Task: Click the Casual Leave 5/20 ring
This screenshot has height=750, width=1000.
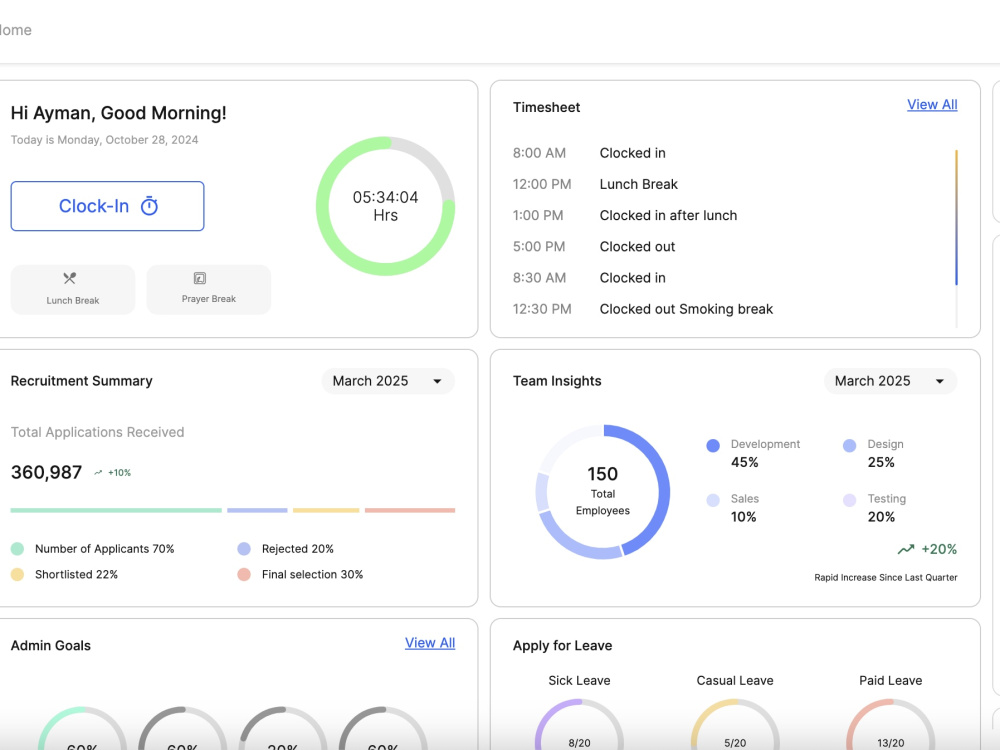Action: [735, 724]
